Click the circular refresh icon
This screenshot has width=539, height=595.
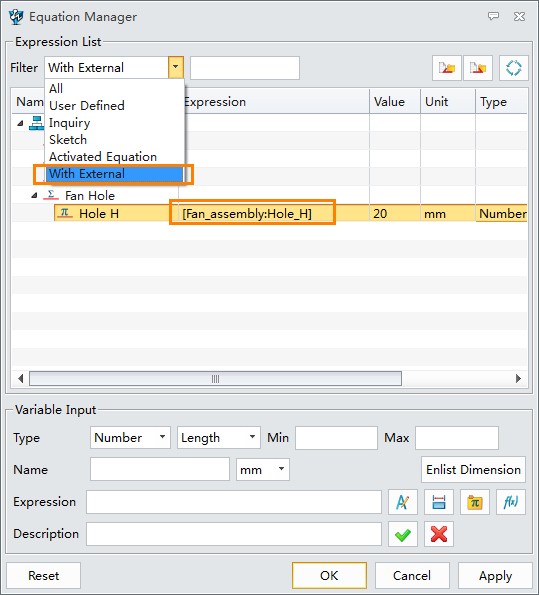coord(514,68)
